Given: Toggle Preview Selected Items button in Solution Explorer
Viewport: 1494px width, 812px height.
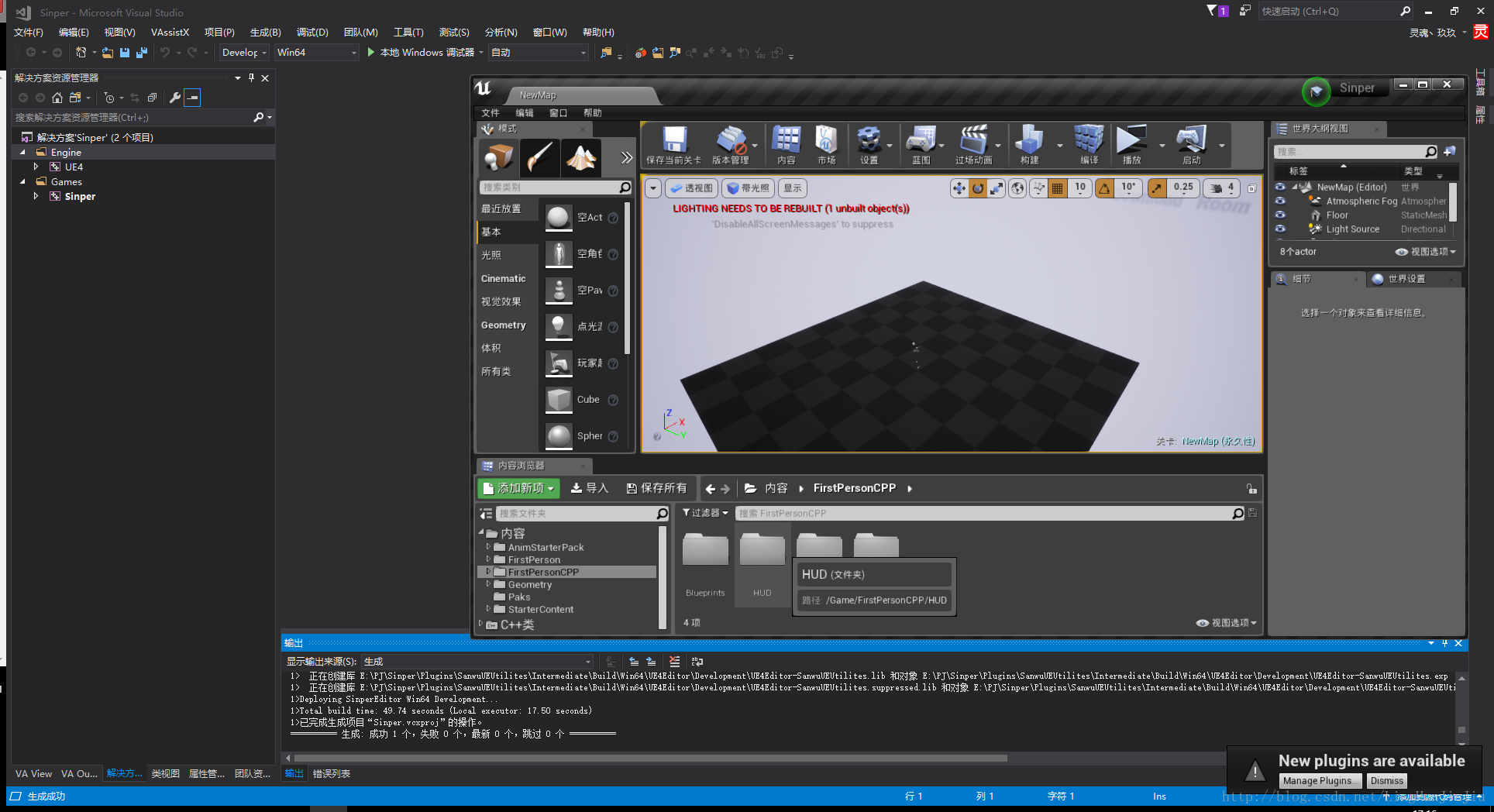Looking at the screenshot, I should (x=192, y=98).
